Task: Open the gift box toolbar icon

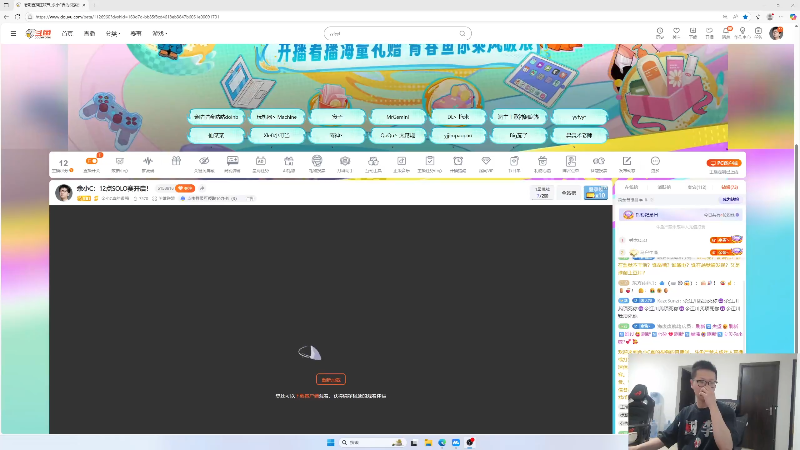Action: coord(177,161)
